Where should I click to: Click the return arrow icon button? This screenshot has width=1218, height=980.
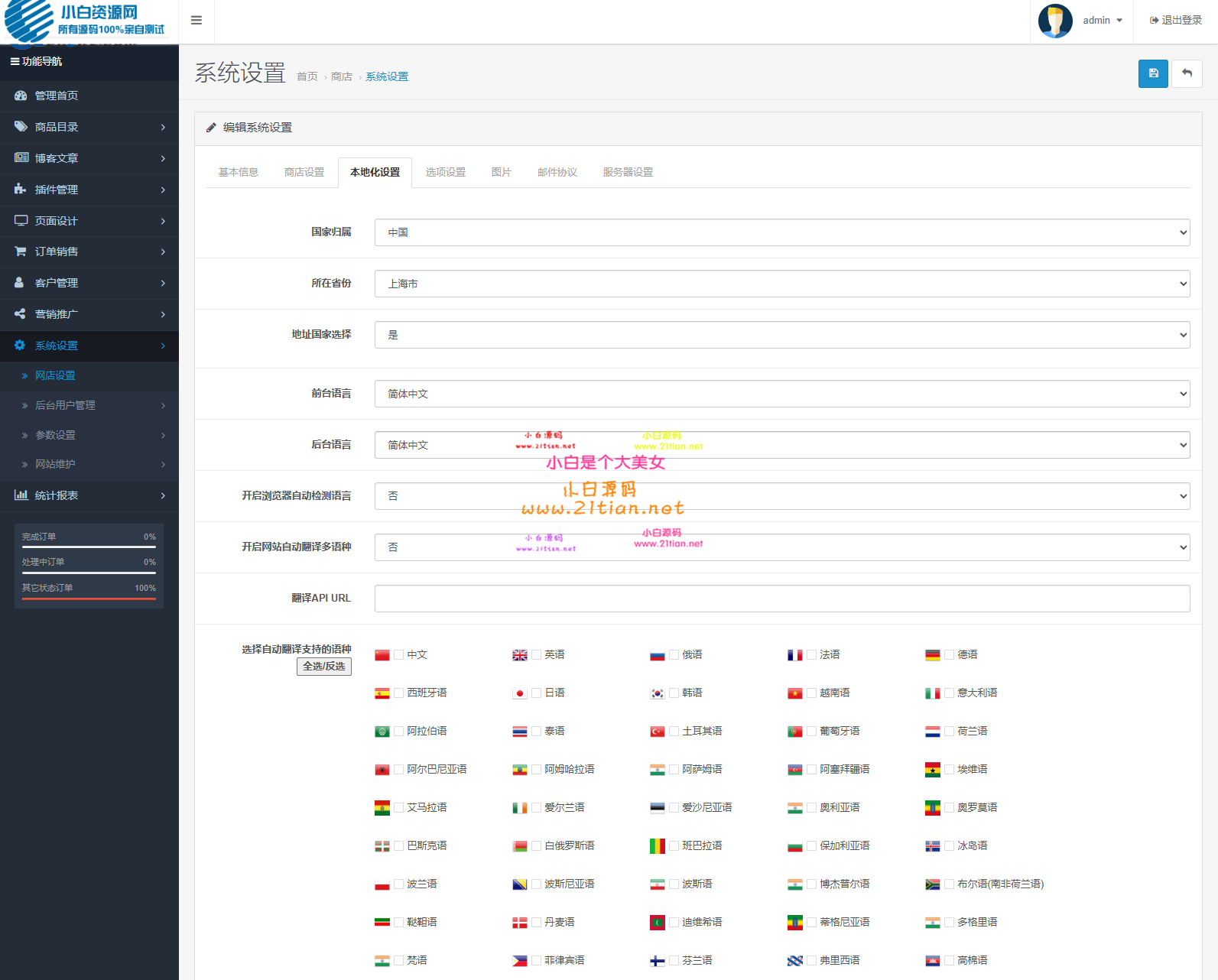[x=1187, y=73]
